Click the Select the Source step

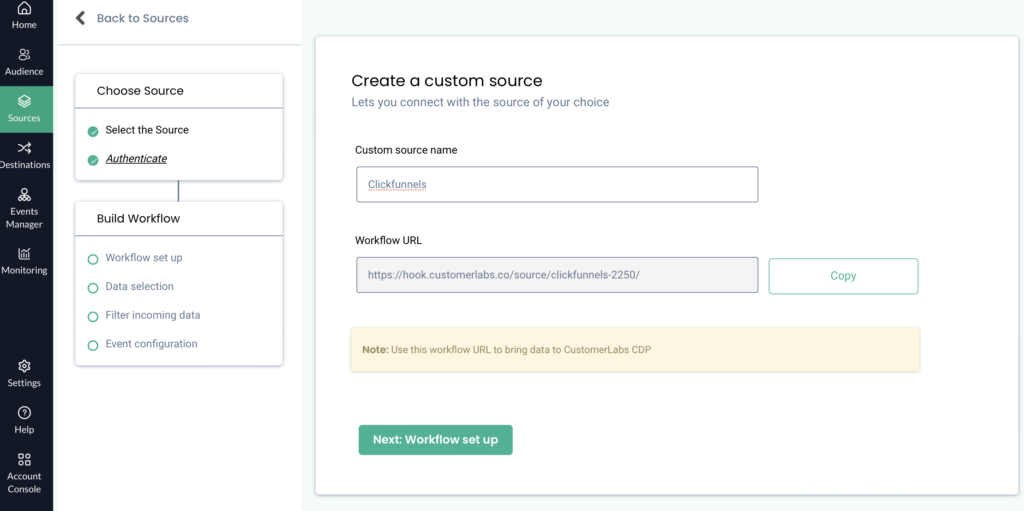[x=147, y=130]
